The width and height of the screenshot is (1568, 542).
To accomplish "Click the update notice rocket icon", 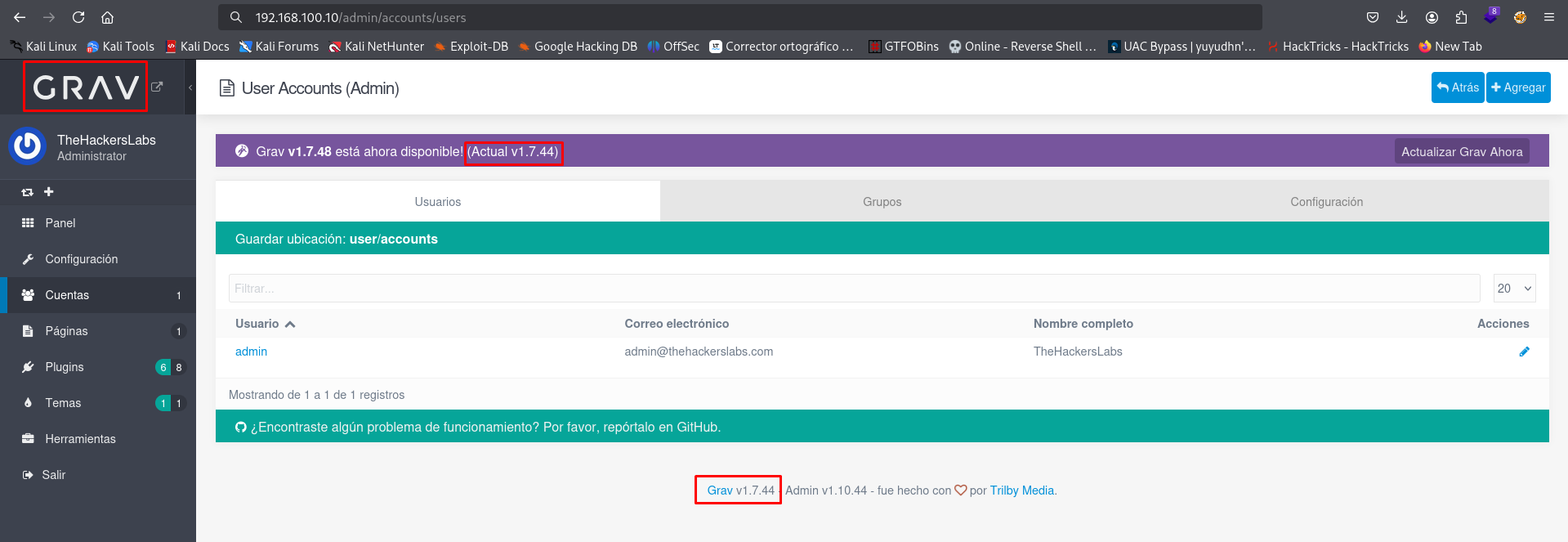I will (x=242, y=150).
